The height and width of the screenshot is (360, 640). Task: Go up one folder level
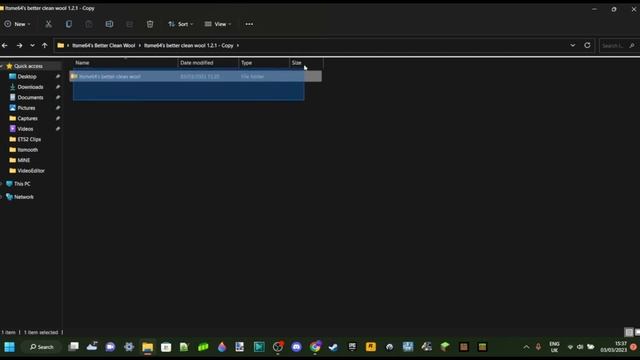[44, 45]
